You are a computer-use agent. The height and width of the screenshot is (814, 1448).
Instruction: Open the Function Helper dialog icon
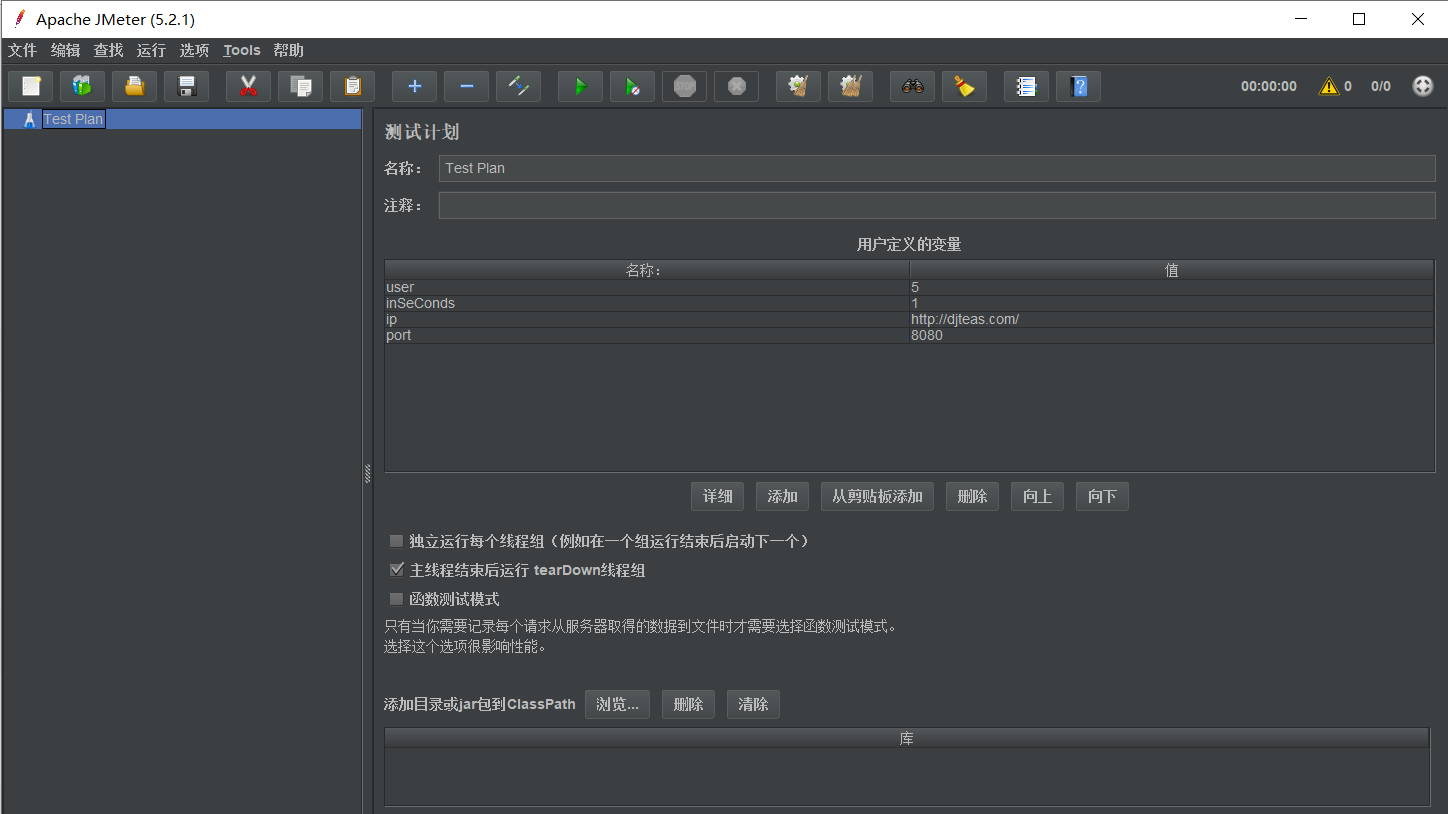1026,86
